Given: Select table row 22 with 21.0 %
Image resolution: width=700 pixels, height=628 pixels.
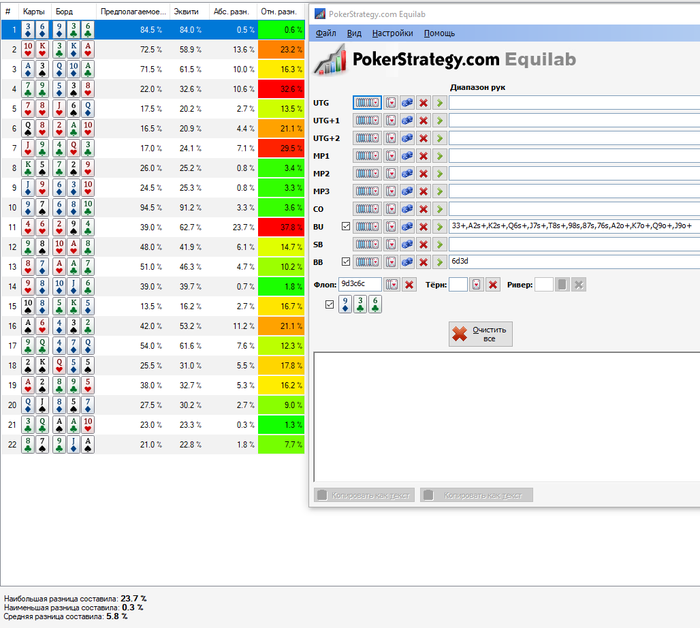Looking at the screenshot, I should tap(153, 445).
